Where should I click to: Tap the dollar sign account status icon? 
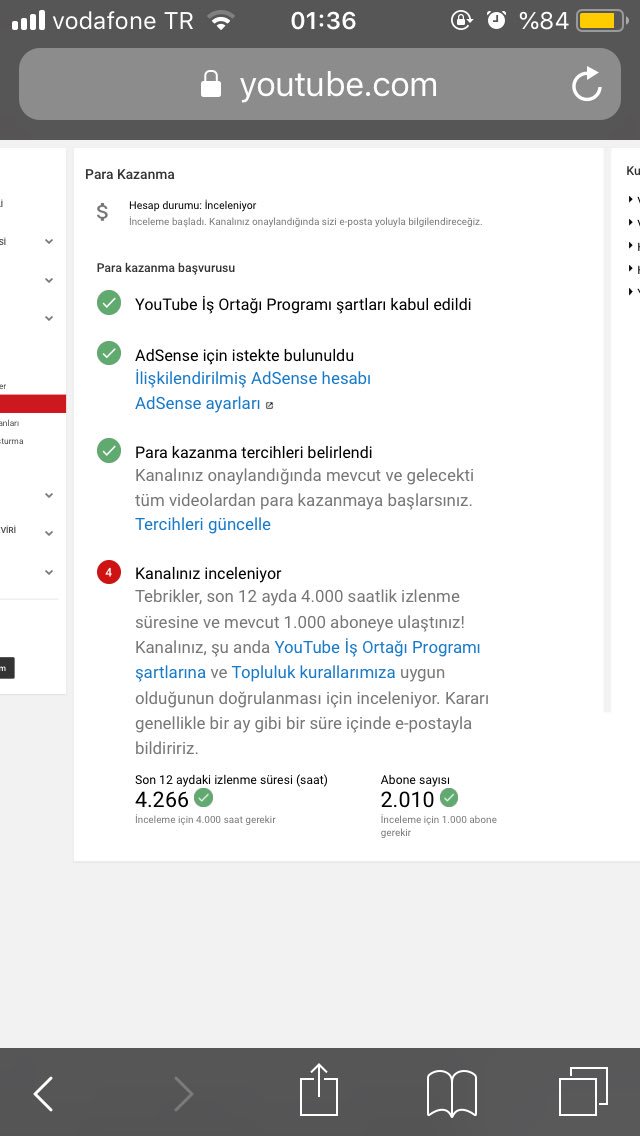(x=102, y=212)
